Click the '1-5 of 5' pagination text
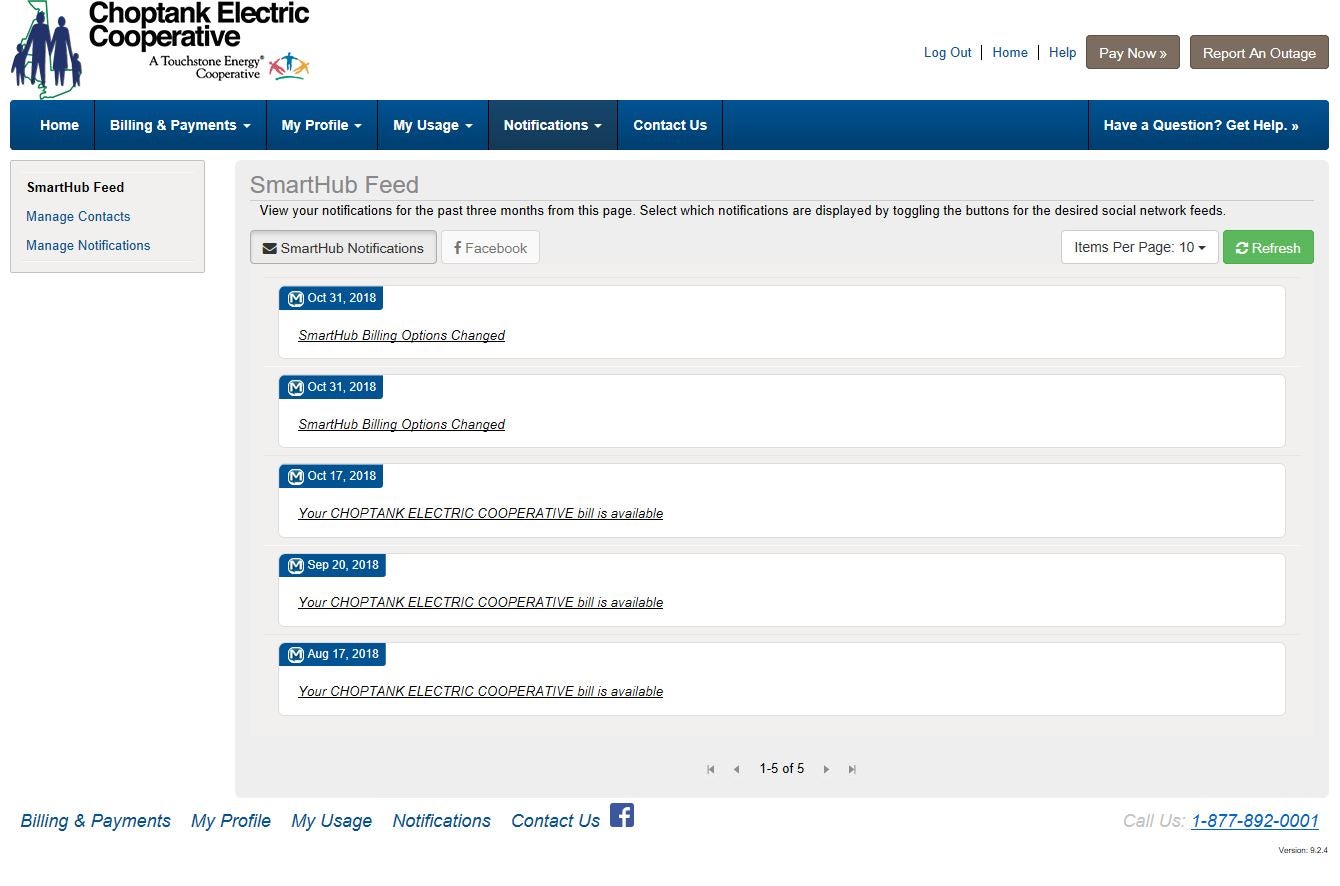Screen dimensions: 1340x886 (781, 769)
